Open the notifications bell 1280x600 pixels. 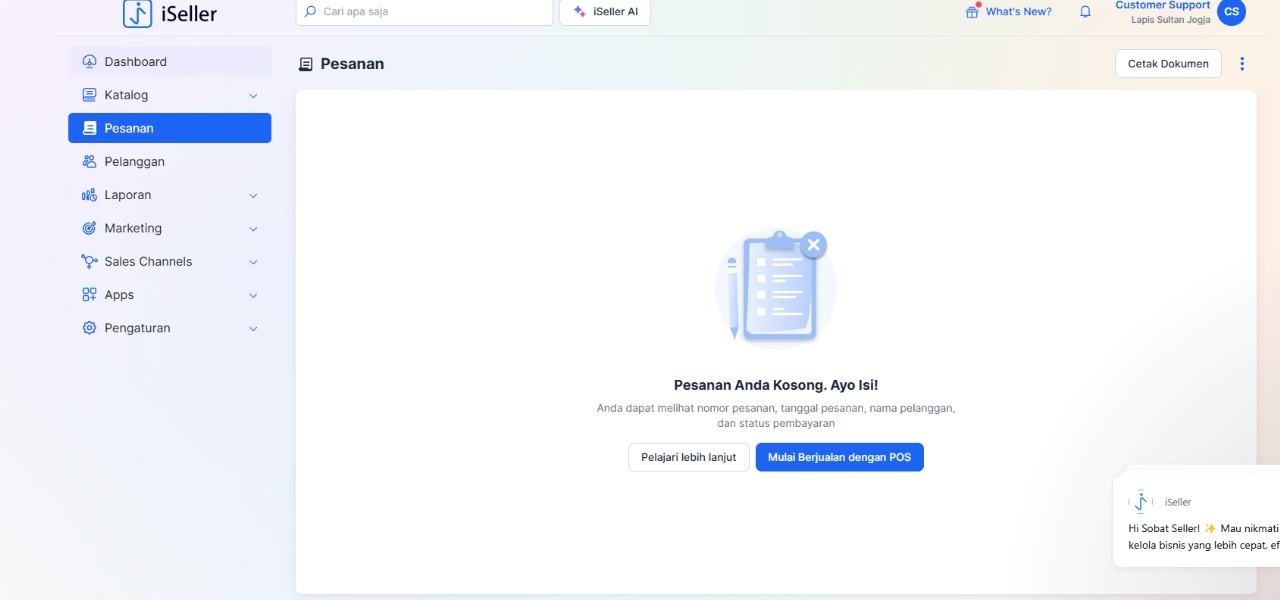click(1085, 12)
